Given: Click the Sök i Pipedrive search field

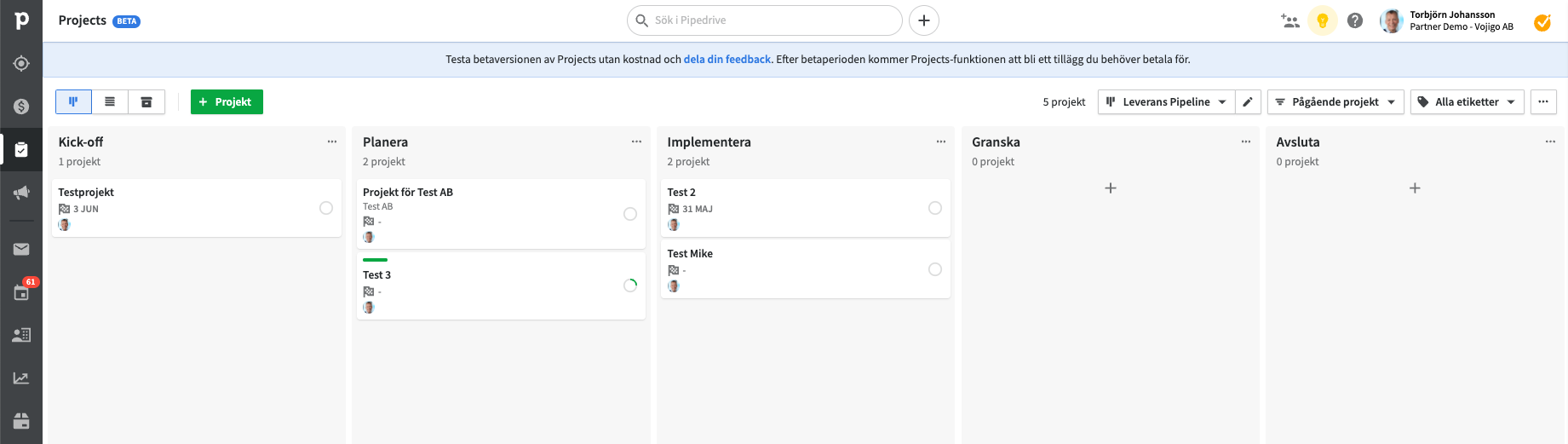Looking at the screenshot, I should (767, 20).
